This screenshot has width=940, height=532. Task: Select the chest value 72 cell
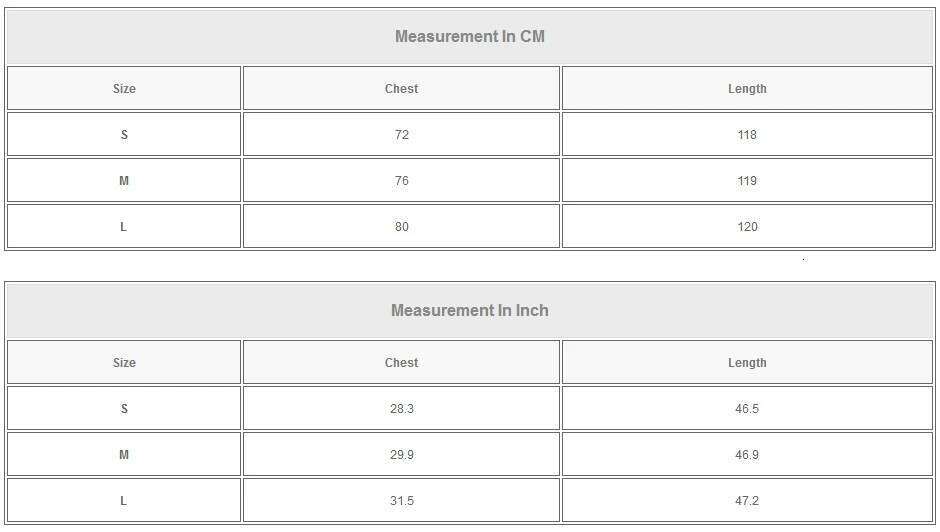401,135
